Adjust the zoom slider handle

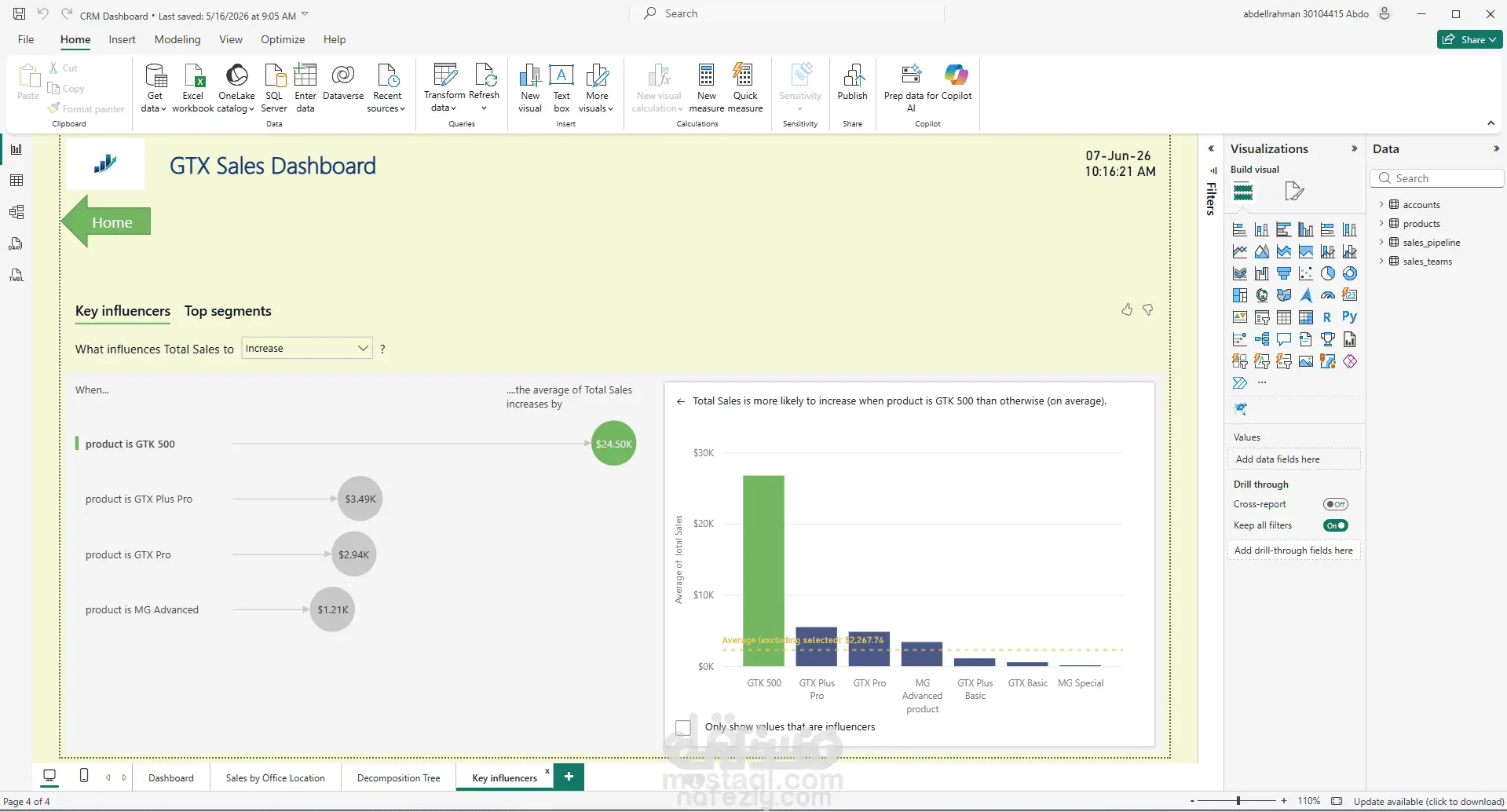click(1238, 801)
